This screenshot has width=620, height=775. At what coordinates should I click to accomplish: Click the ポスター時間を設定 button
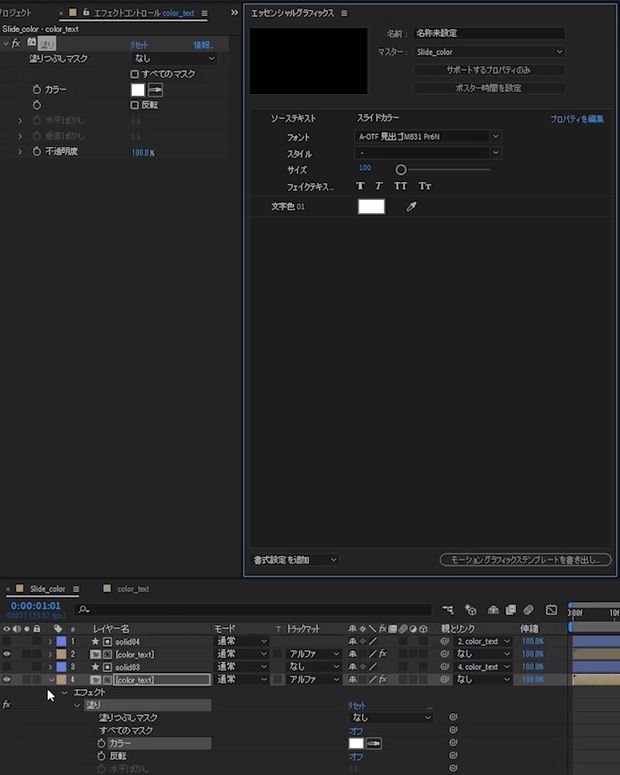(489, 88)
